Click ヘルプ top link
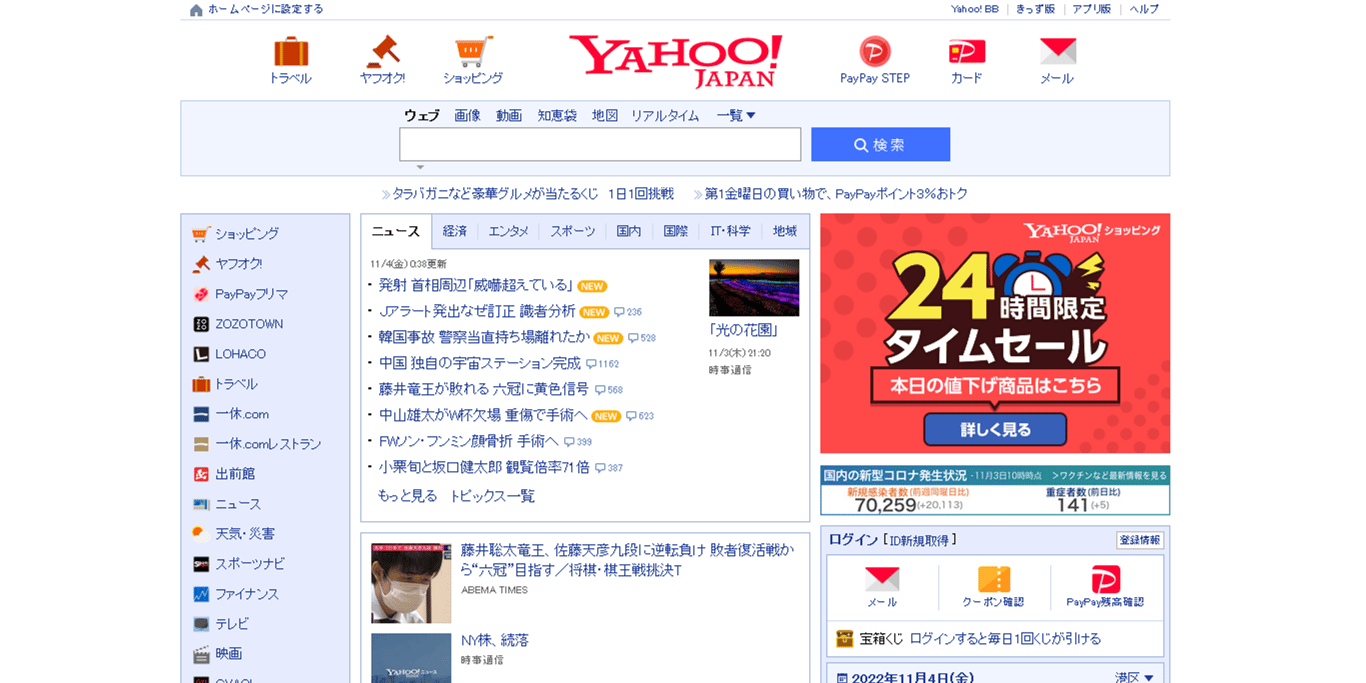Screen dimensions: 1366x683 click(x=1144, y=9)
